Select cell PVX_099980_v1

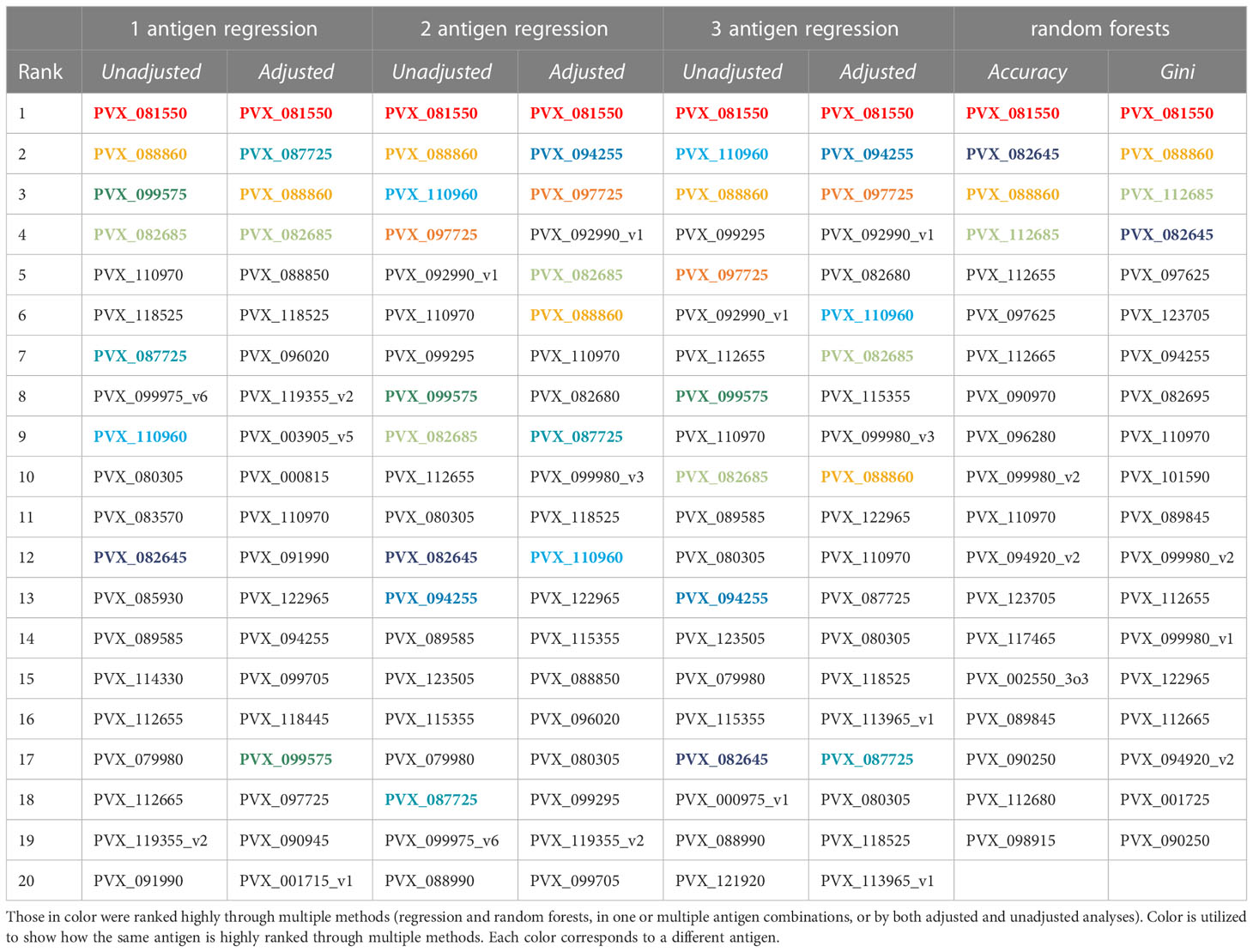click(x=1177, y=639)
